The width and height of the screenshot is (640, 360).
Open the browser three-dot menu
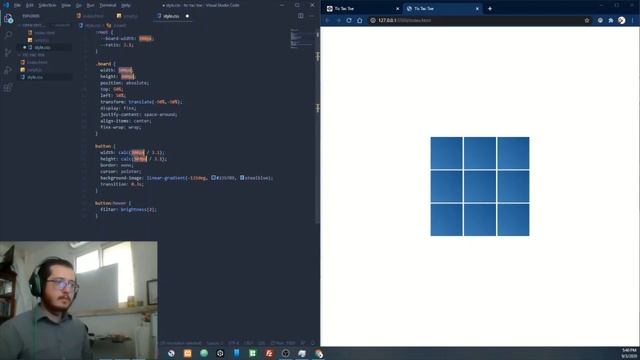pos(633,20)
